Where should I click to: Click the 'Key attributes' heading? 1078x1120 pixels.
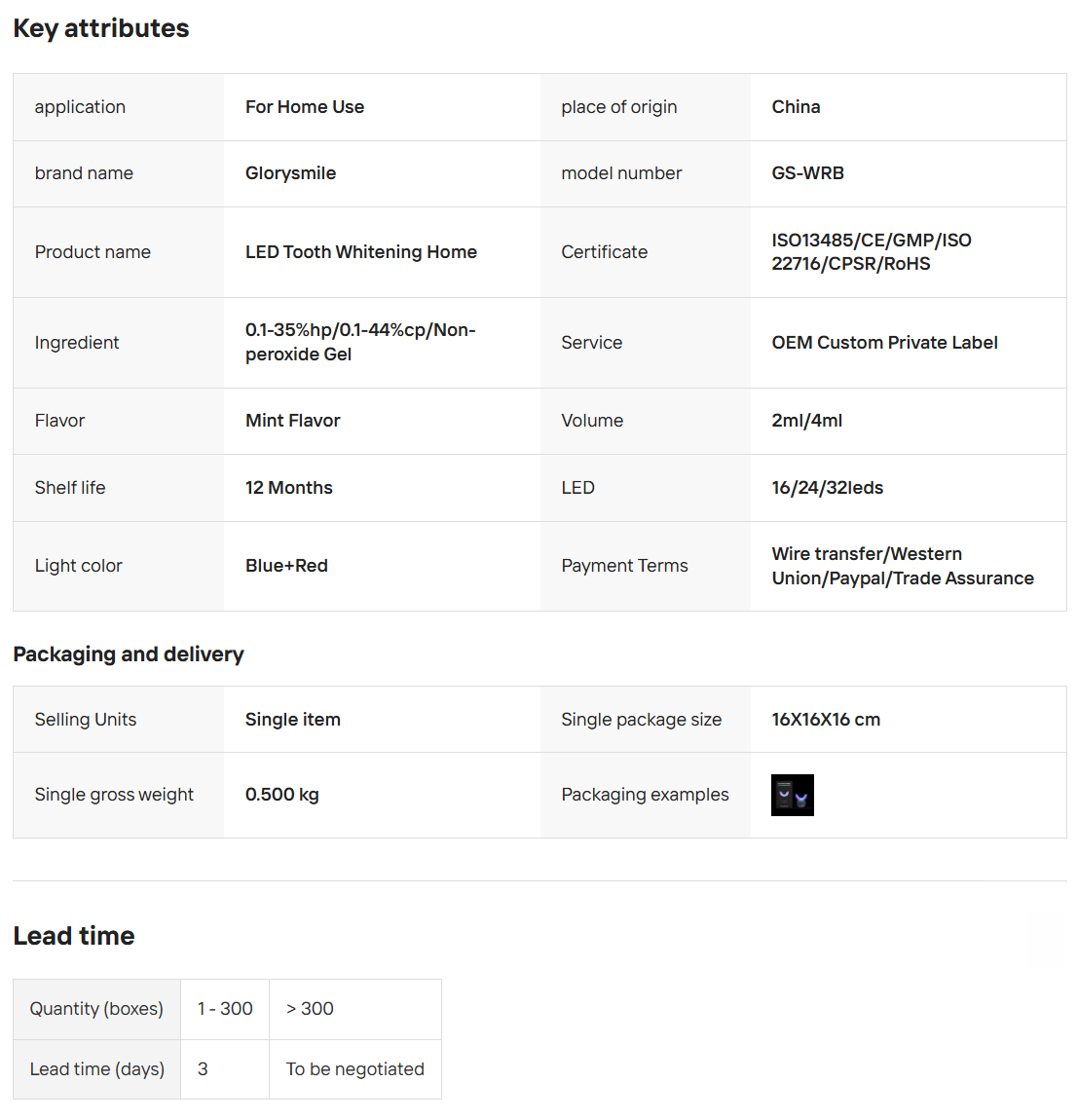101,28
